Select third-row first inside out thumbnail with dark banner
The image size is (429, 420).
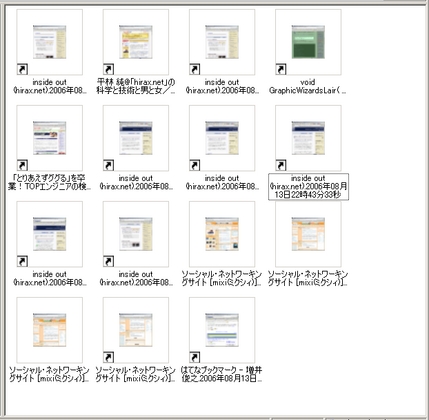[50, 234]
